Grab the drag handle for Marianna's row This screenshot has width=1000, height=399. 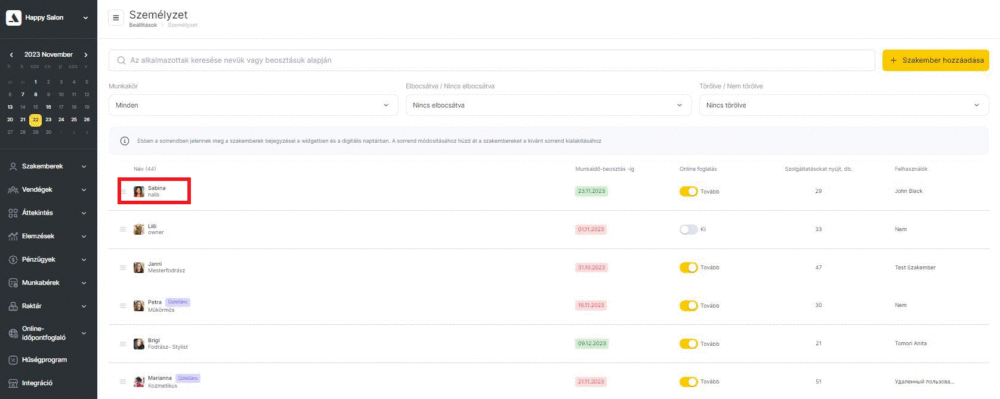[x=123, y=382]
